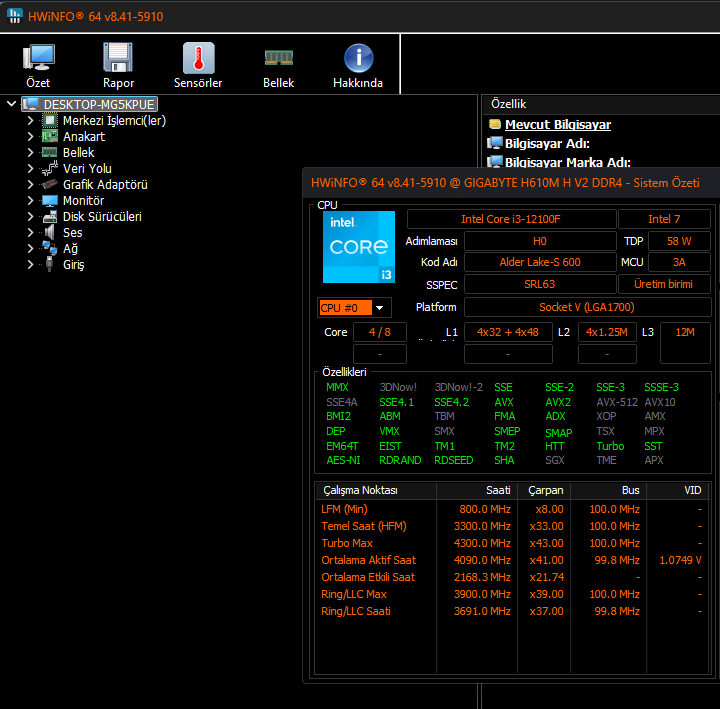Click the Mevcut Bilgisayar link
The width and height of the screenshot is (720, 709).
[558, 124]
